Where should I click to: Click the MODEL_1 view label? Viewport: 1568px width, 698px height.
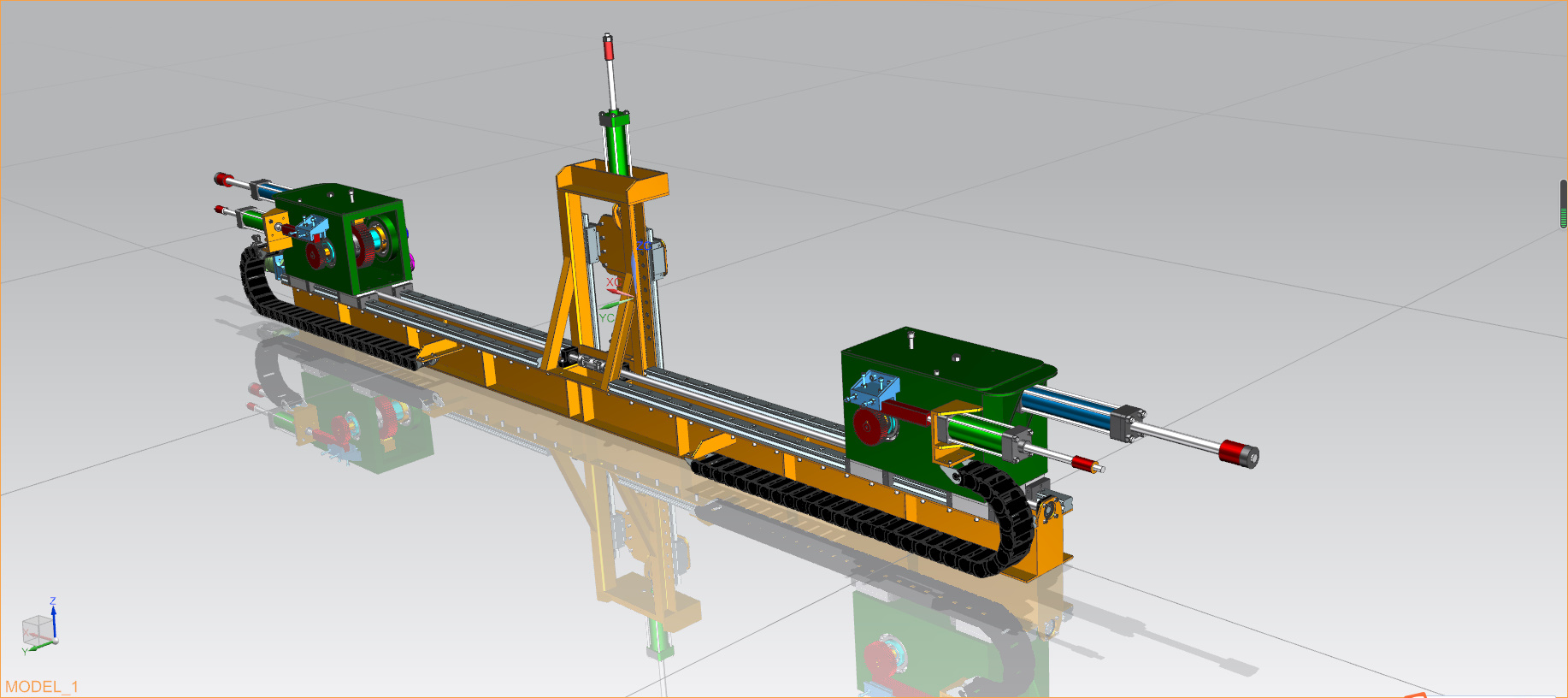point(42,687)
